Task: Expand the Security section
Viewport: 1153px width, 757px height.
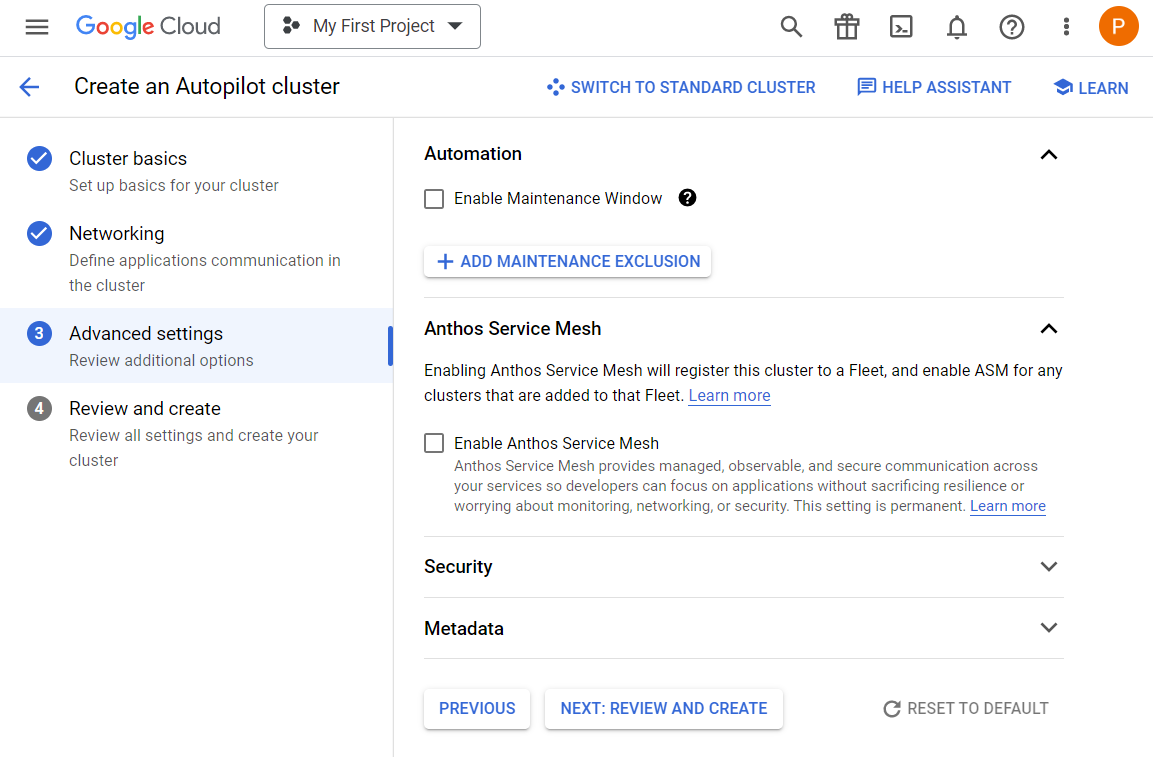Action: point(1048,567)
